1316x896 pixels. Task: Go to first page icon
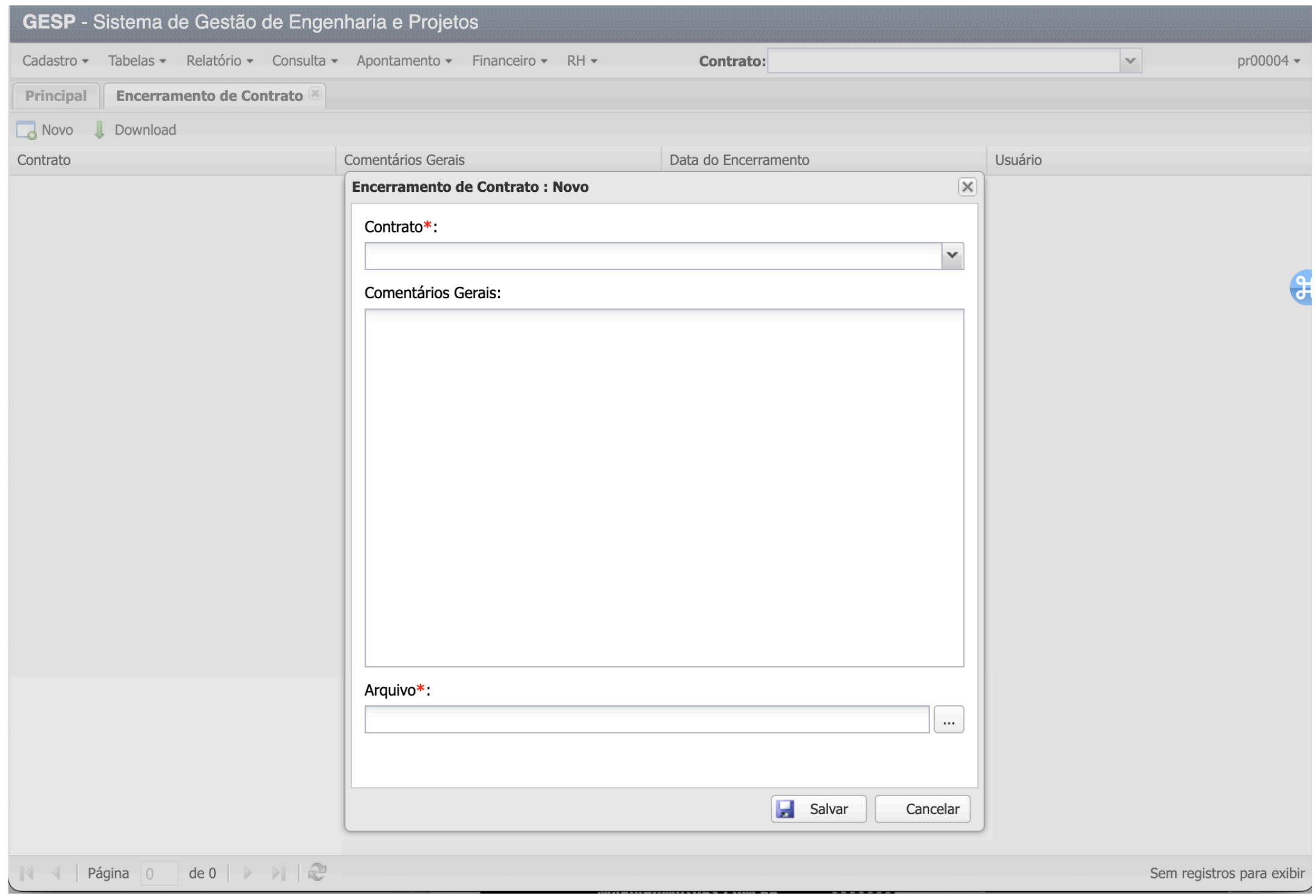pos(26,873)
